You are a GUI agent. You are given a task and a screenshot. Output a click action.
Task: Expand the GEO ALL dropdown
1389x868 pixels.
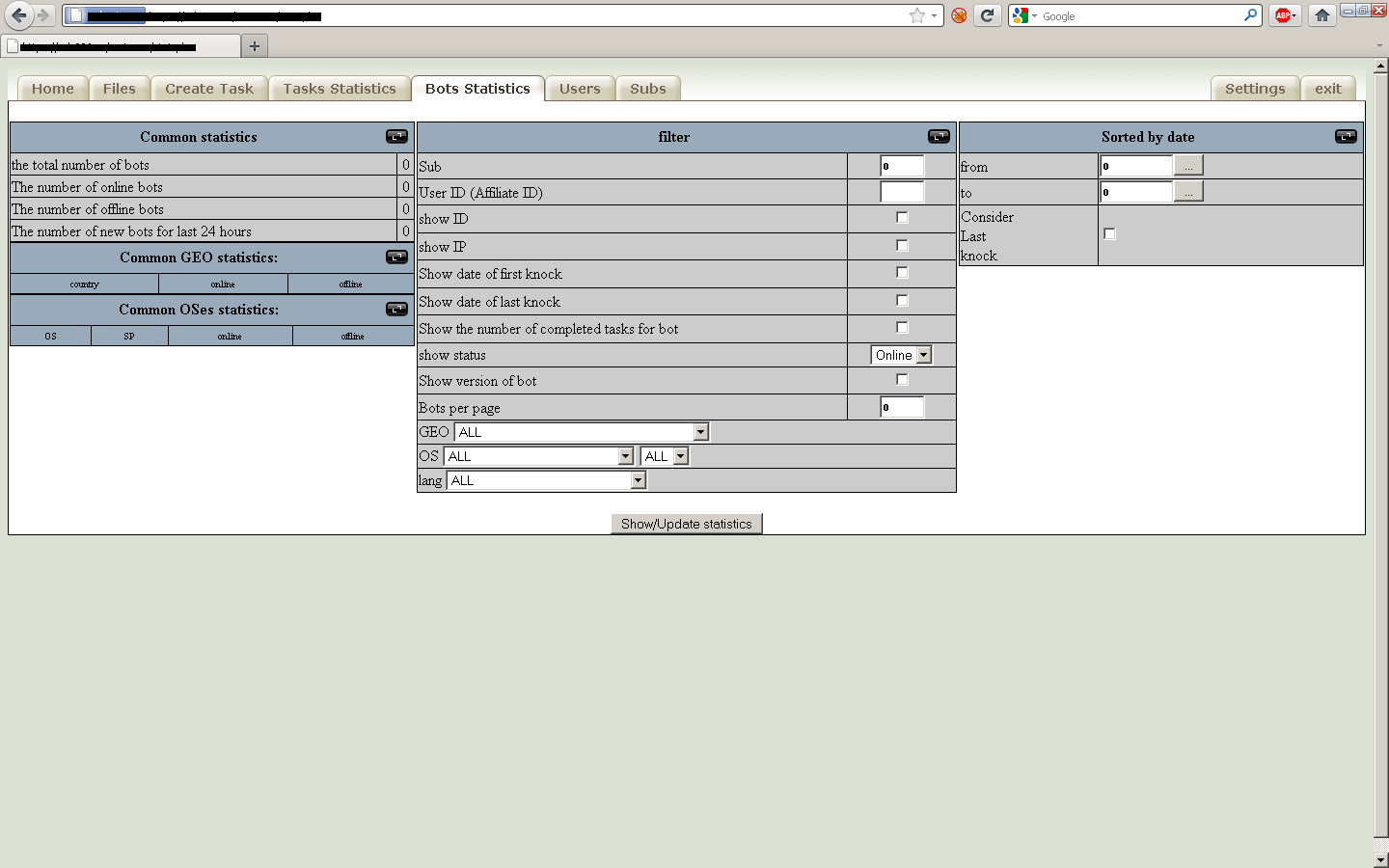coord(583,432)
